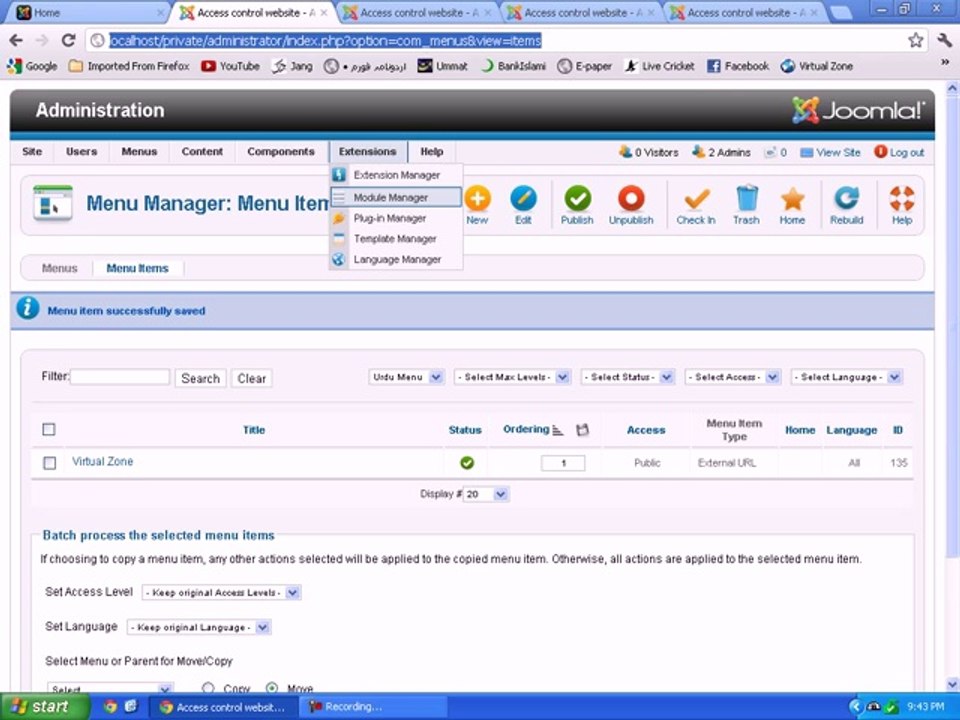Screen dimensions: 960x720
Task: Sort by the Ordering column header
Action: point(526,429)
